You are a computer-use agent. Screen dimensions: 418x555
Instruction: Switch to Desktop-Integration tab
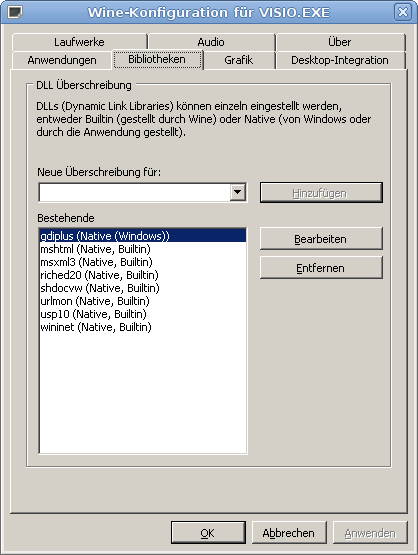340,60
